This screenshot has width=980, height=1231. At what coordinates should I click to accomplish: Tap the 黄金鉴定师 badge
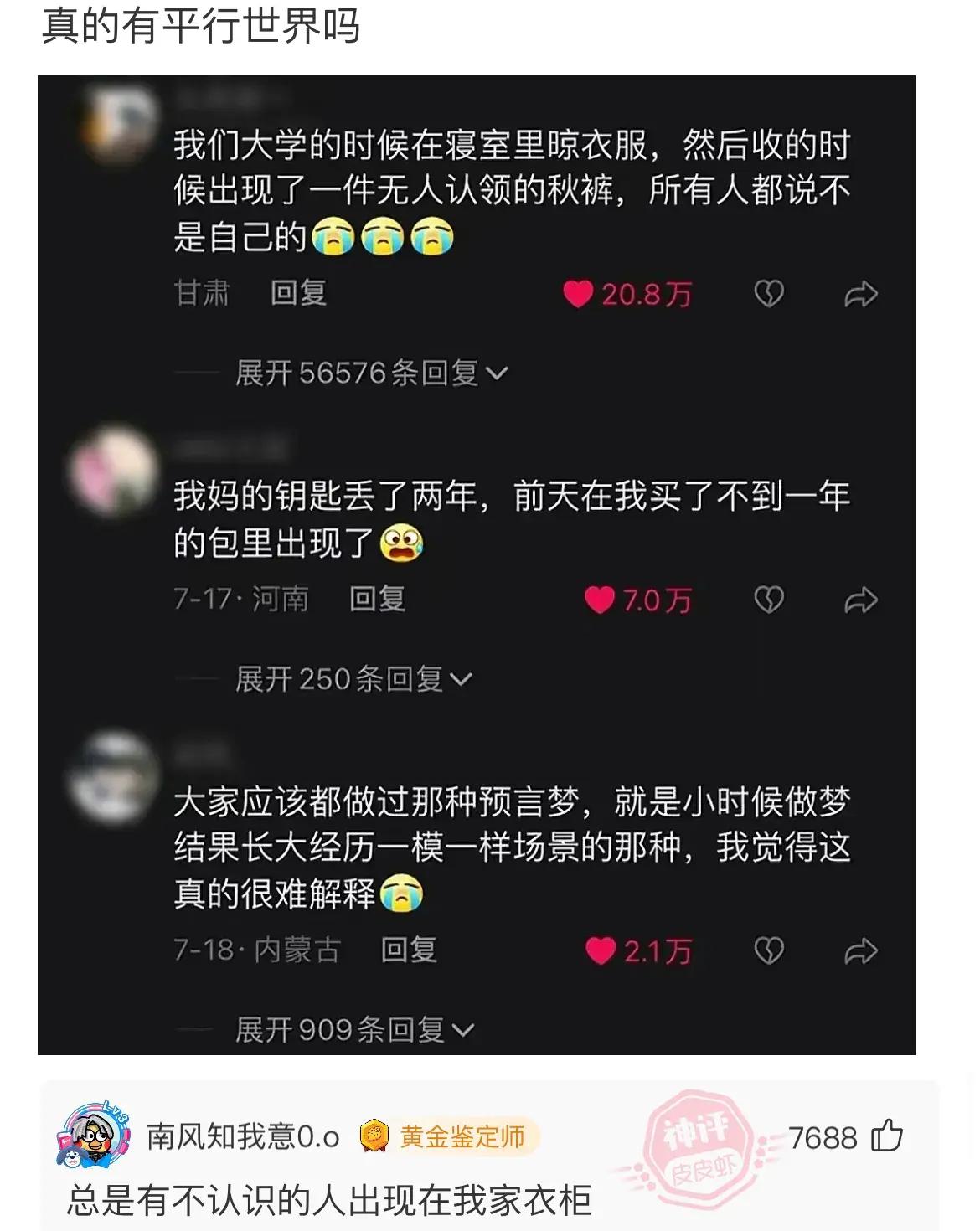450,1136
